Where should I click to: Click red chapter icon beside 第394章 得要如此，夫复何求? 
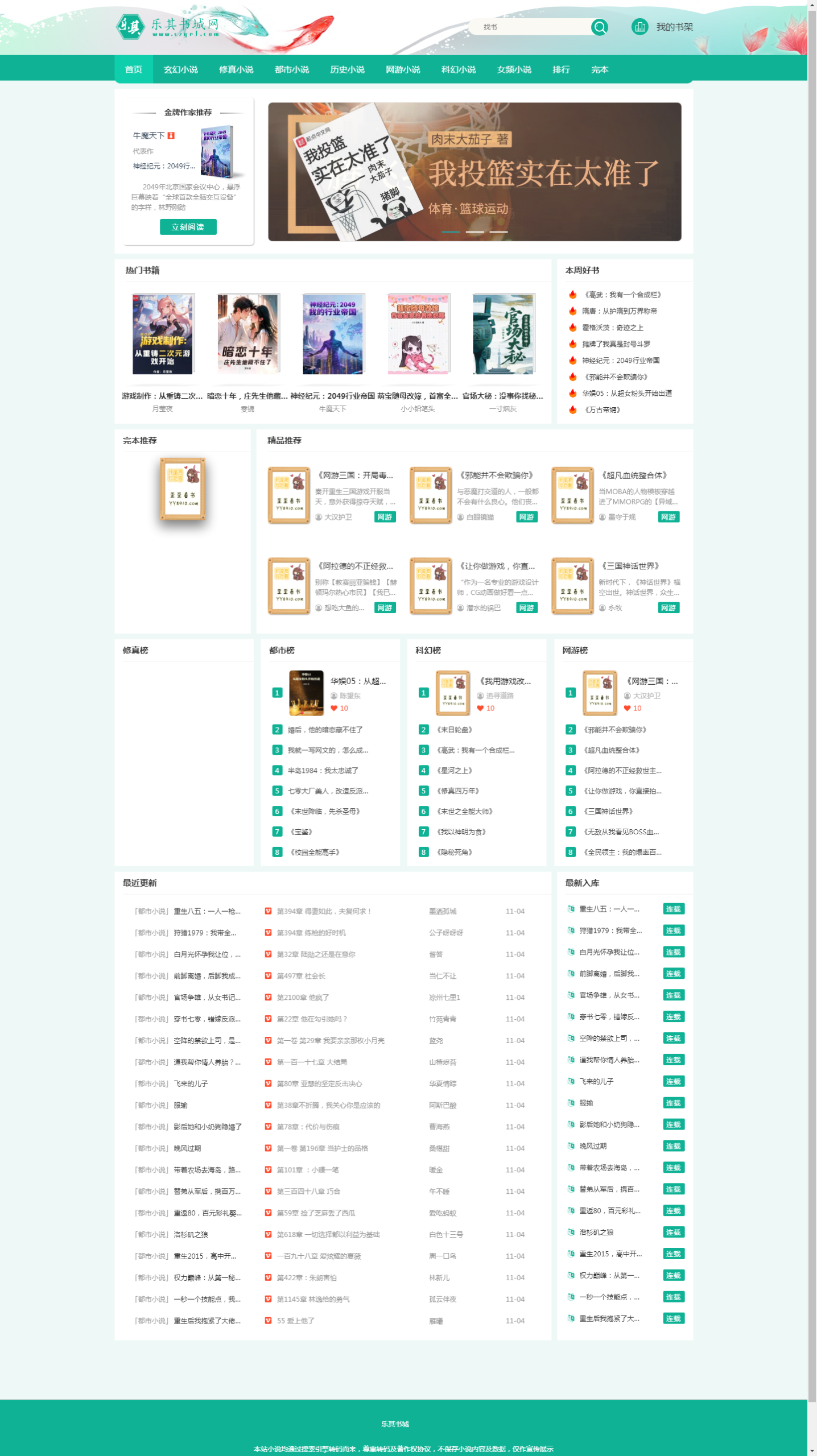point(268,911)
